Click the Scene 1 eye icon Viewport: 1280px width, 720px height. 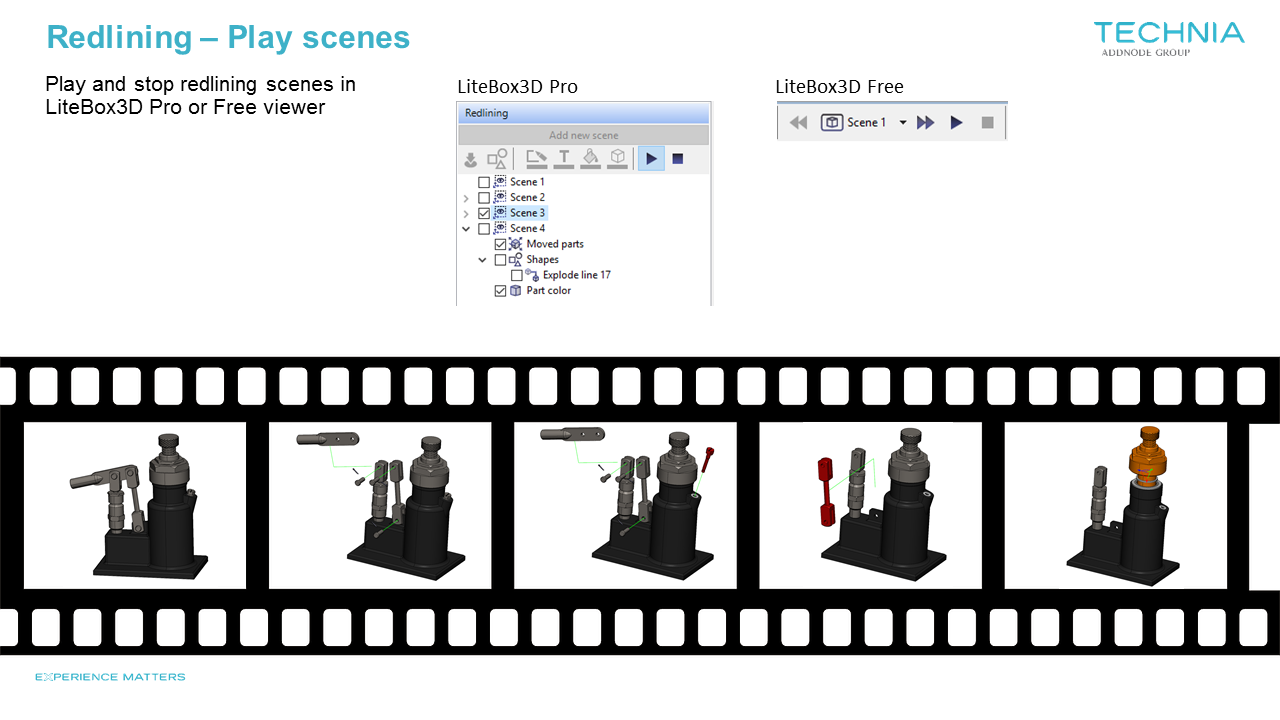[x=500, y=182]
